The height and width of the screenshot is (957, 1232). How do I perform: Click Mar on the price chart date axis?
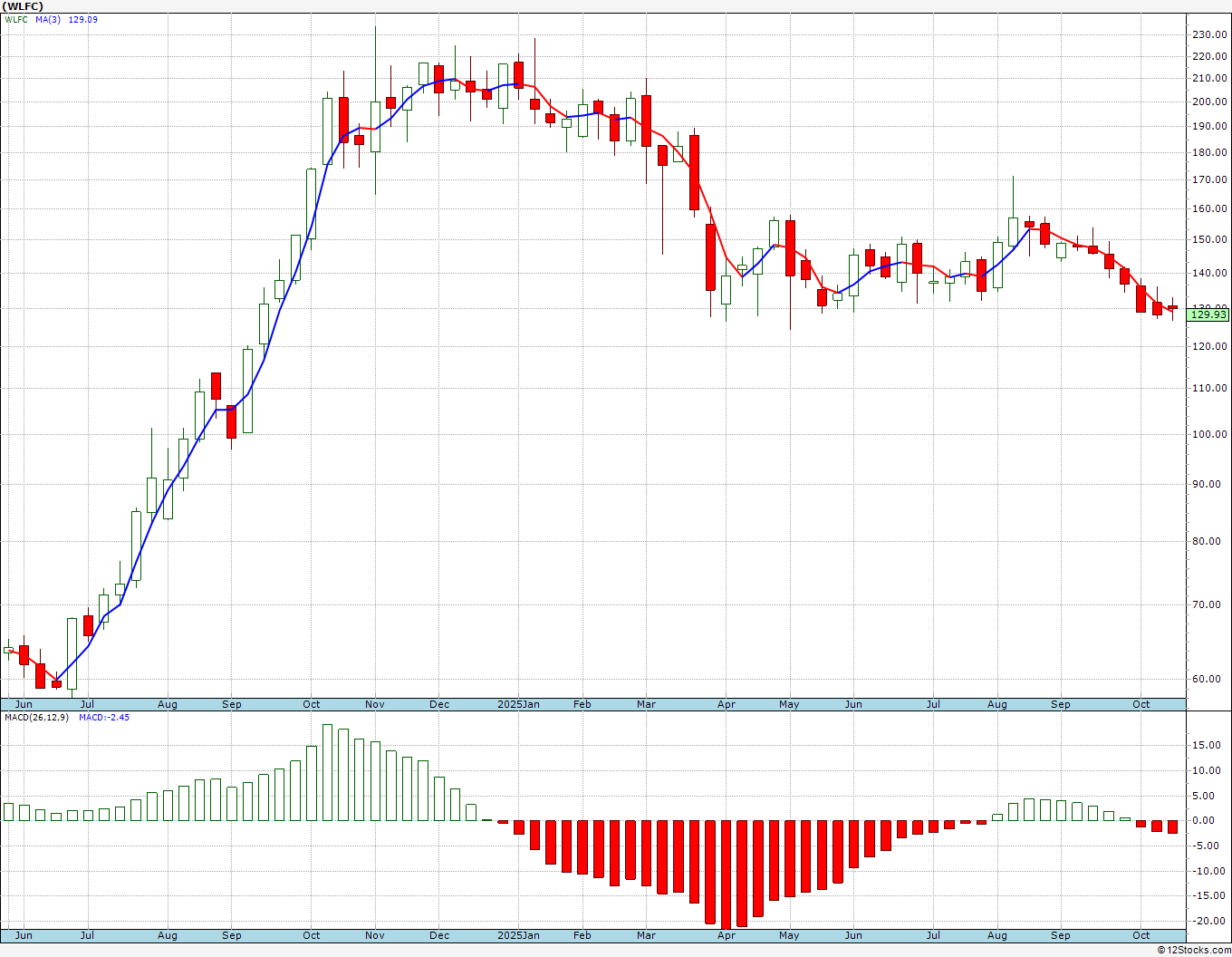pyautogui.click(x=646, y=704)
